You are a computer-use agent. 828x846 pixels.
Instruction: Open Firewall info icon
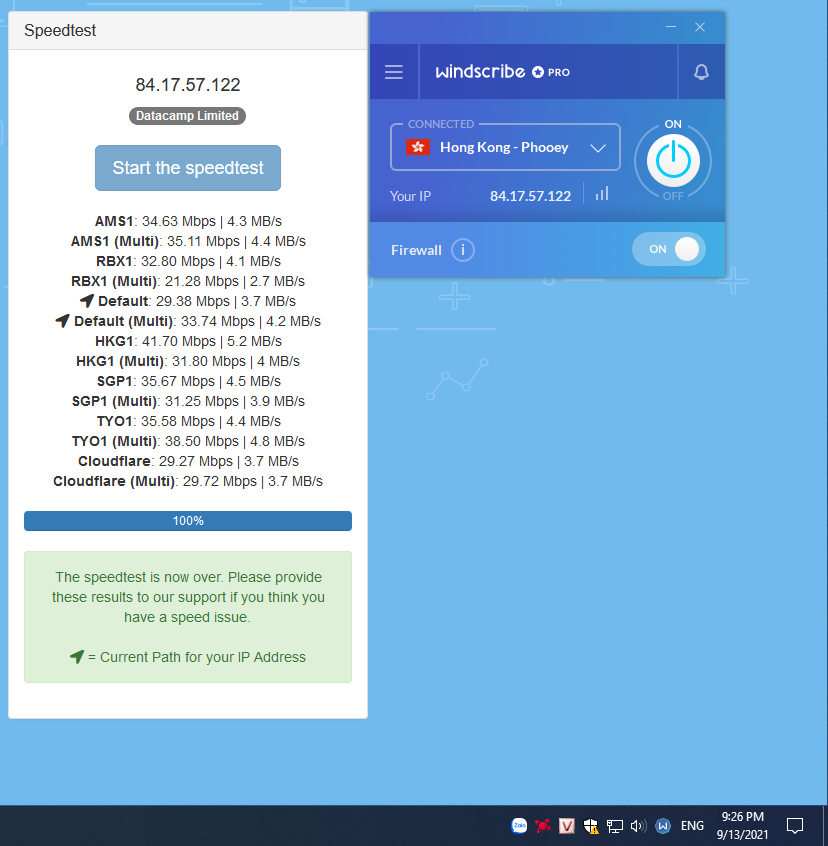click(463, 250)
